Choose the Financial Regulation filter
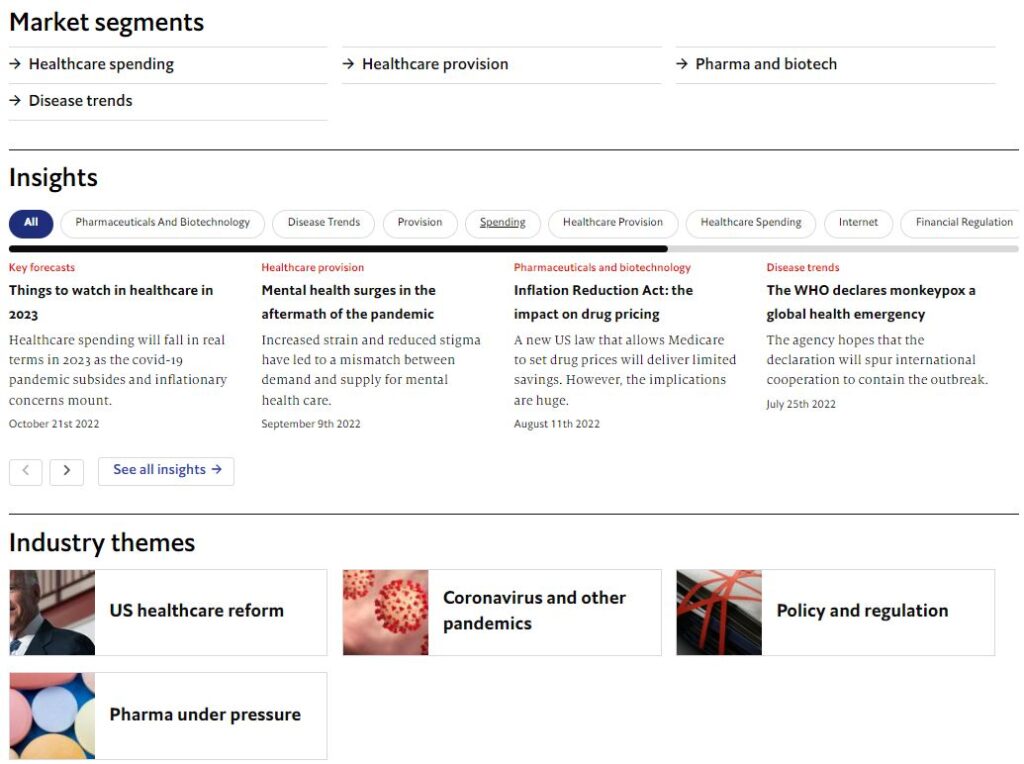The image size is (1024, 764). click(963, 223)
